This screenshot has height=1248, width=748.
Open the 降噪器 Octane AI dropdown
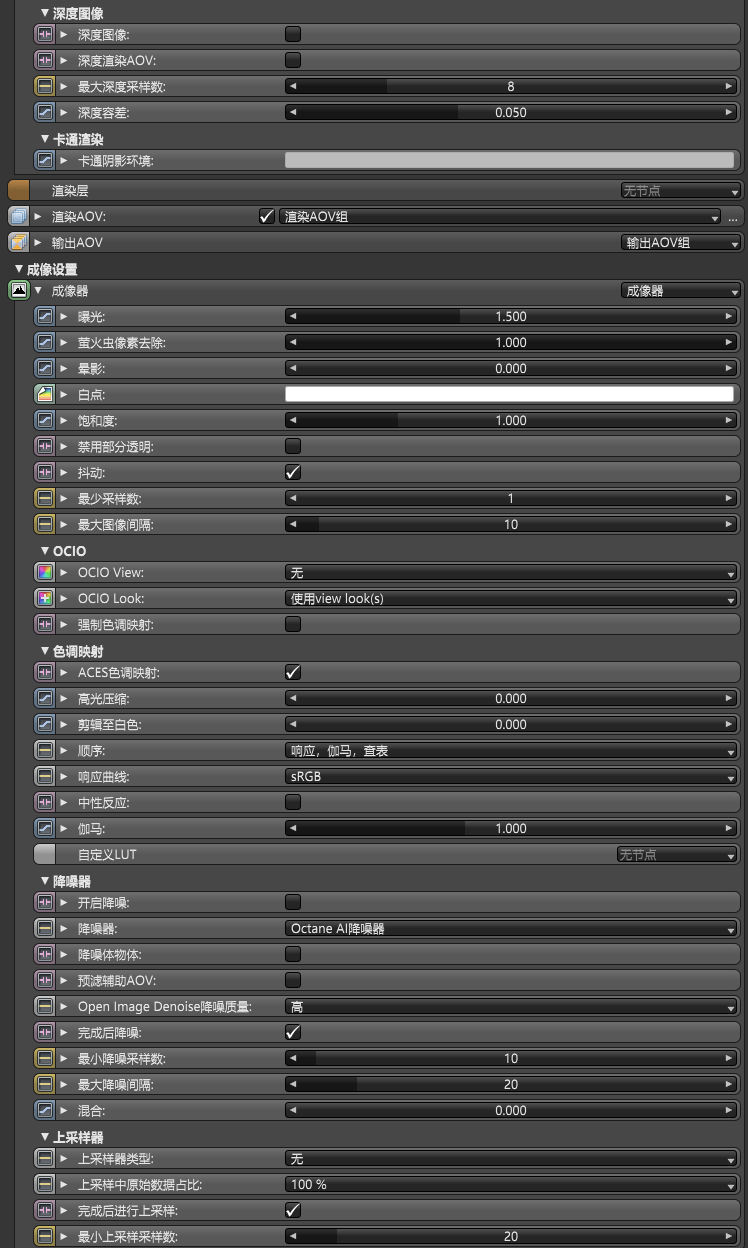tap(511, 929)
